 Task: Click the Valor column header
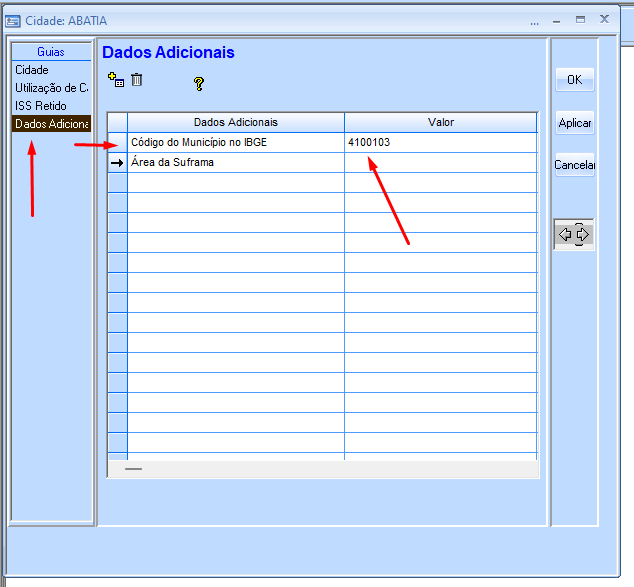[x=441, y=122]
